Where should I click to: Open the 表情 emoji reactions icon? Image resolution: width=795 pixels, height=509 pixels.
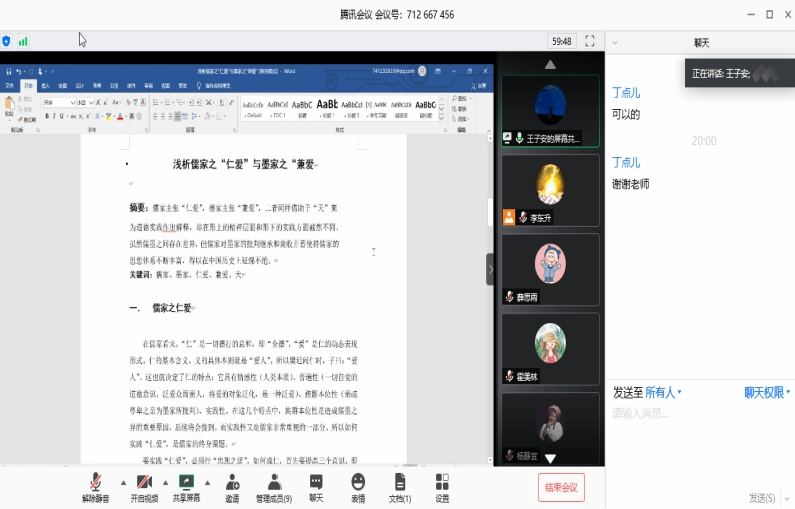point(358,486)
